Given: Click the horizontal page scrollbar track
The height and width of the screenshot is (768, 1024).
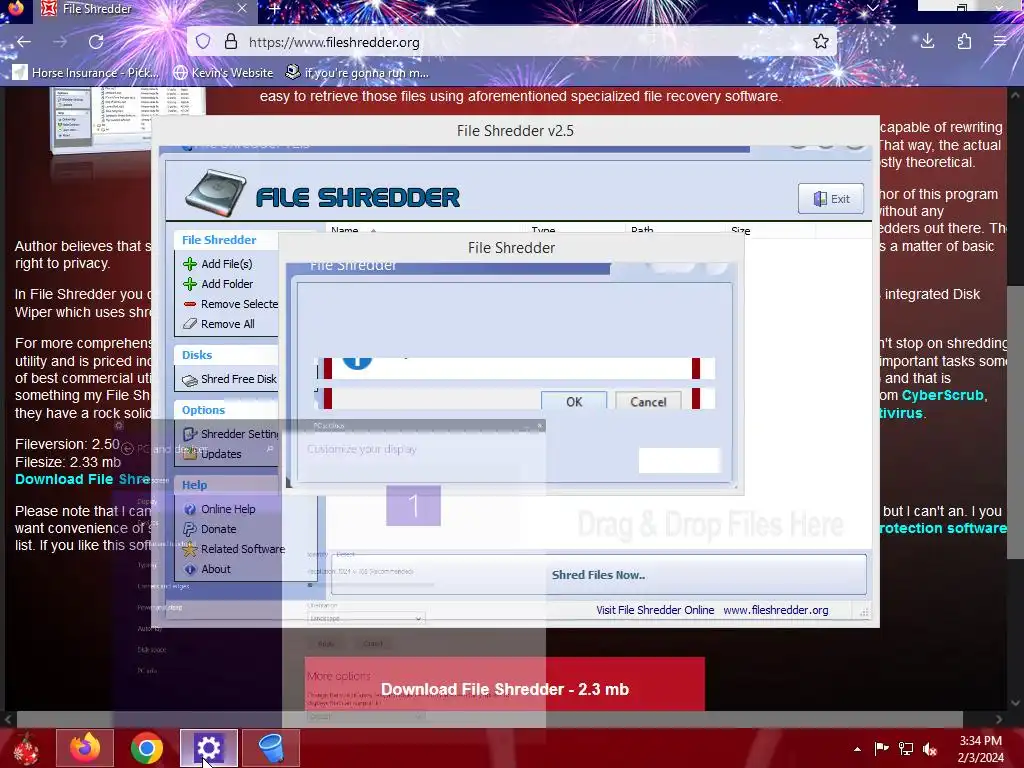Looking at the screenshot, I should pos(490,719).
